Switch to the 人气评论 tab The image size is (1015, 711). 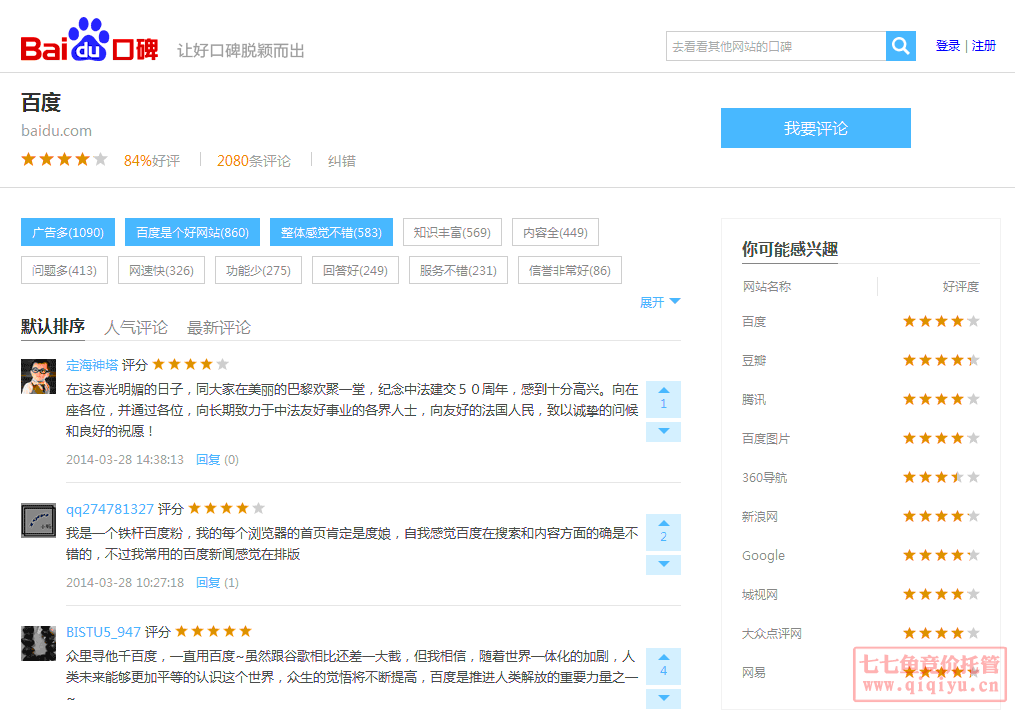(136, 328)
